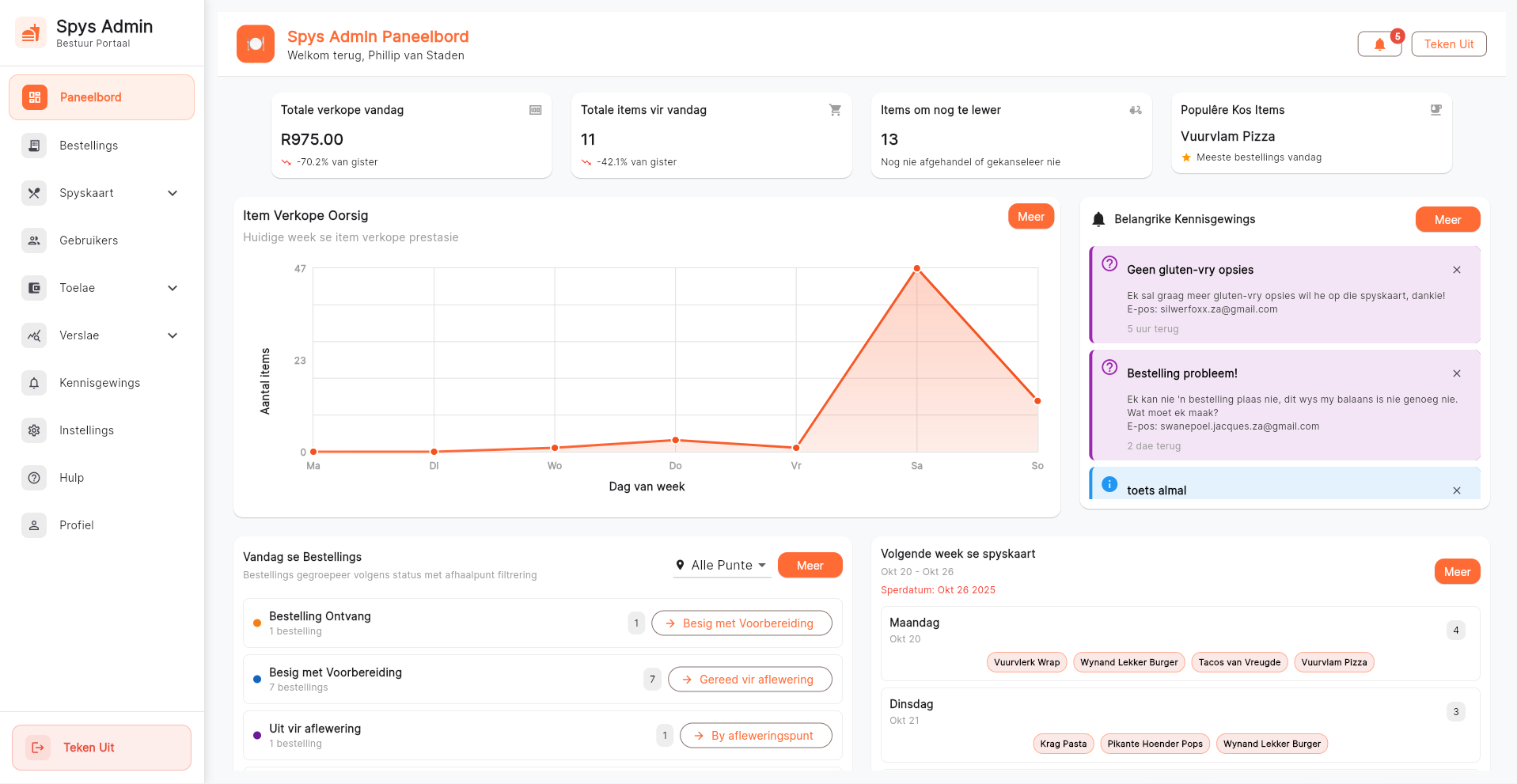Image resolution: width=1517 pixels, height=784 pixels.
Task: Open the Alle Punte pickup dropdown
Action: click(x=721, y=565)
